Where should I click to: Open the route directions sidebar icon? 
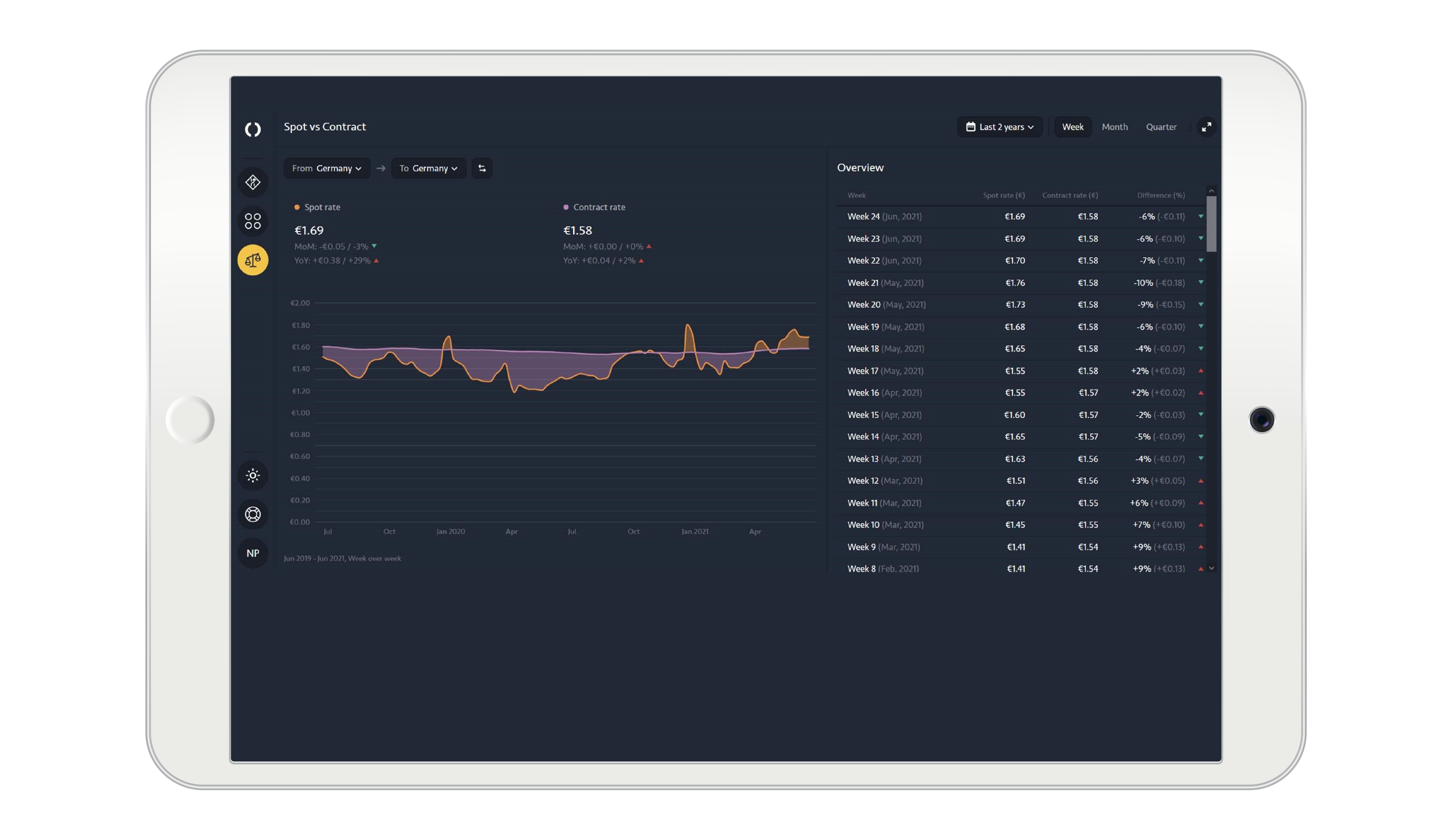pos(252,183)
